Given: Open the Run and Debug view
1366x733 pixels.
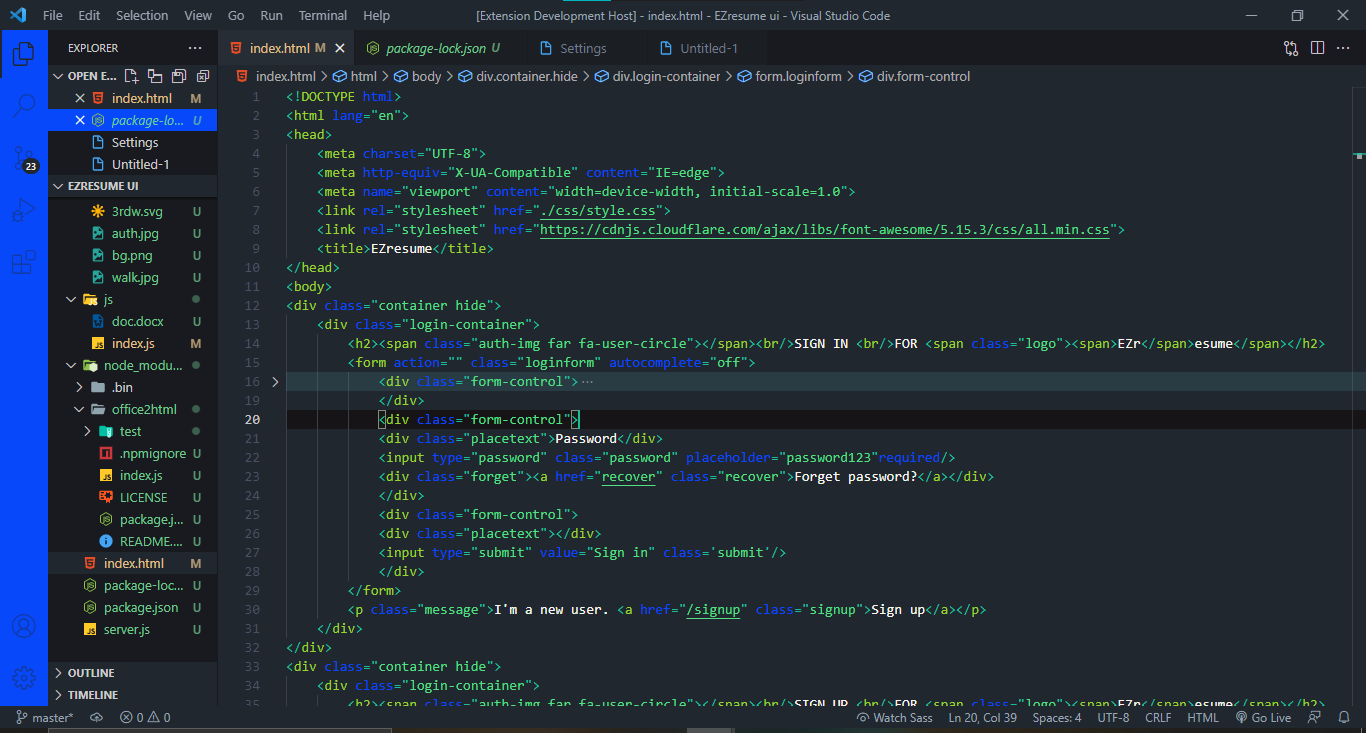Looking at the screenshot, I should coord(24,211).
